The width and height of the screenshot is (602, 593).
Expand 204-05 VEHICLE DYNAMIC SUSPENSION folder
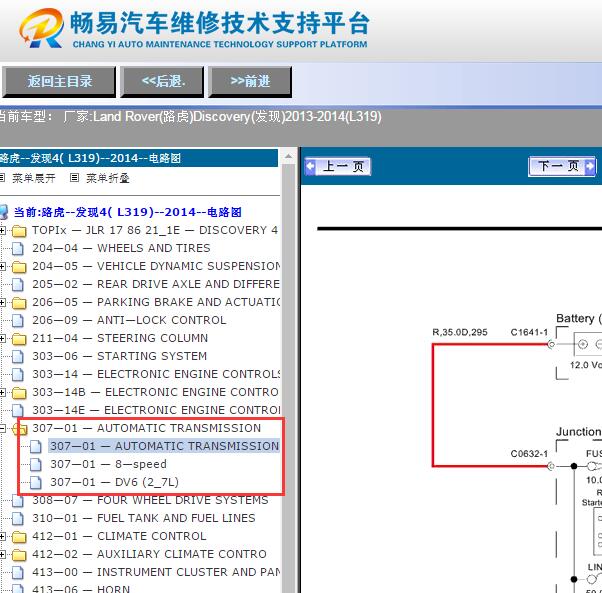[x=2, y=266]
